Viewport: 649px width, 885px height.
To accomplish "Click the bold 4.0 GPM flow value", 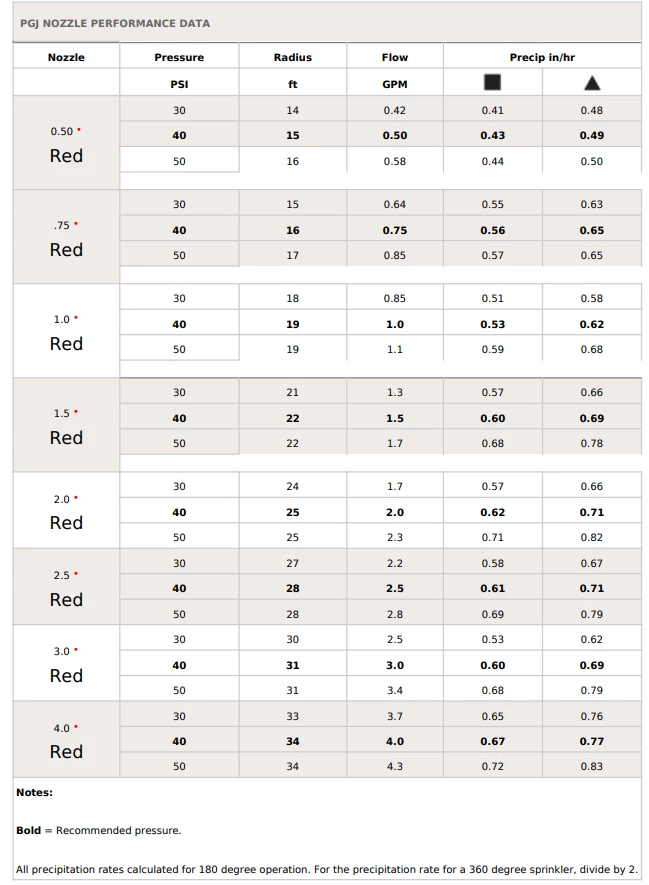I will 394,741.
